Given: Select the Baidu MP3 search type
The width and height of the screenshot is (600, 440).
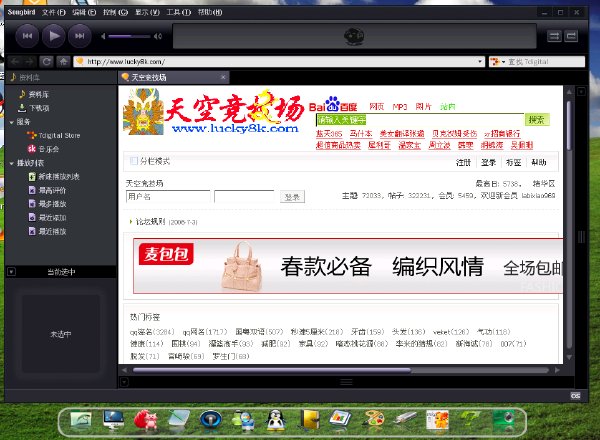Looking at the screenshot, I should pos(400,107).
